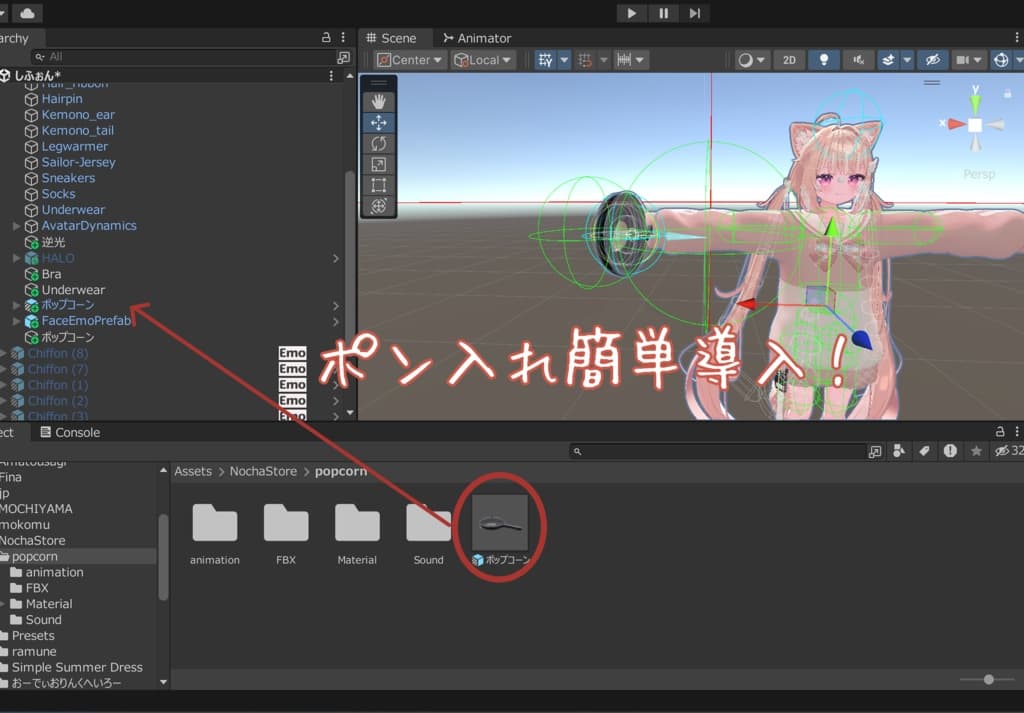Click the Pause button

(x=663, y=13)
